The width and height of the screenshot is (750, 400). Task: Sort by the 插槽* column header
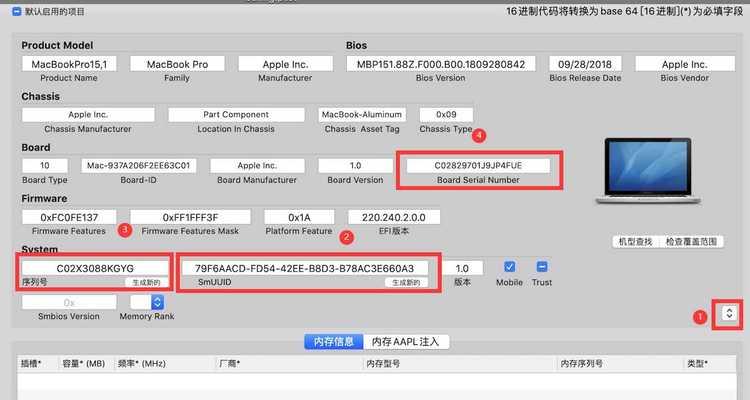pos(38,364)
